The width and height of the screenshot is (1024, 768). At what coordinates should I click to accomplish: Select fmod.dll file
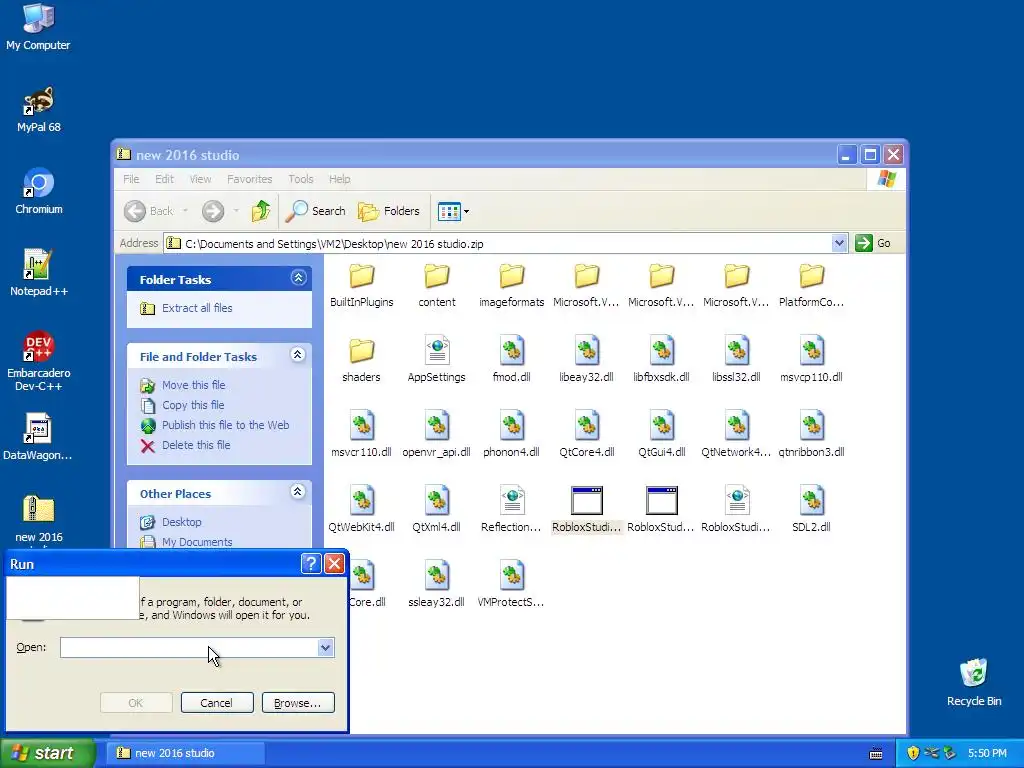click(511, 360)
